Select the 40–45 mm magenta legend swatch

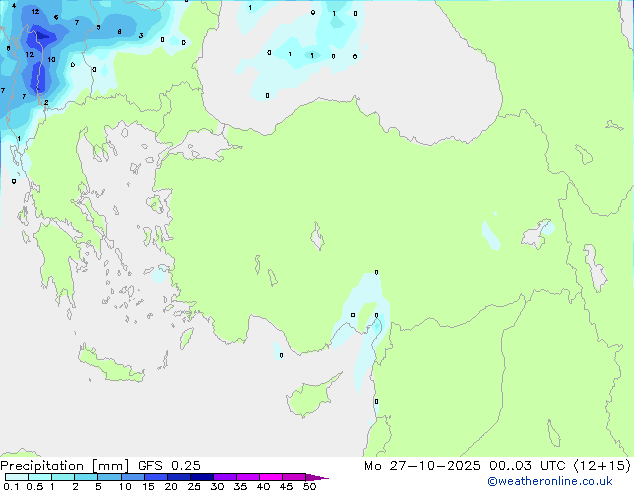pyautogui.click(x=271, y=477)
